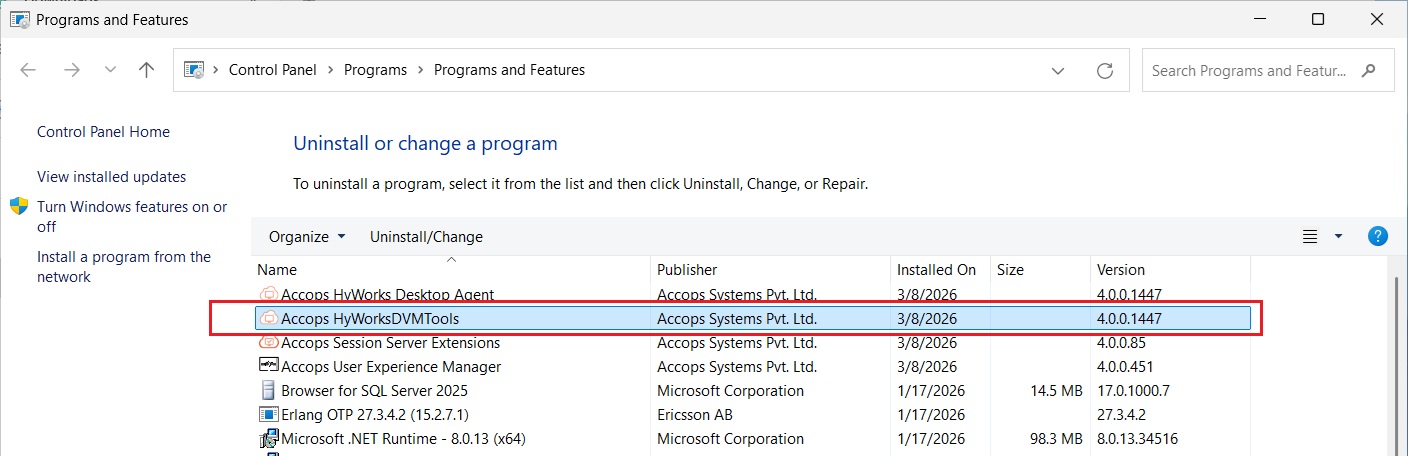Click the Search Programs and Features box
Image resolution: width=1408 pixels, height=456 pixels.
click(x=1255, y=71)
